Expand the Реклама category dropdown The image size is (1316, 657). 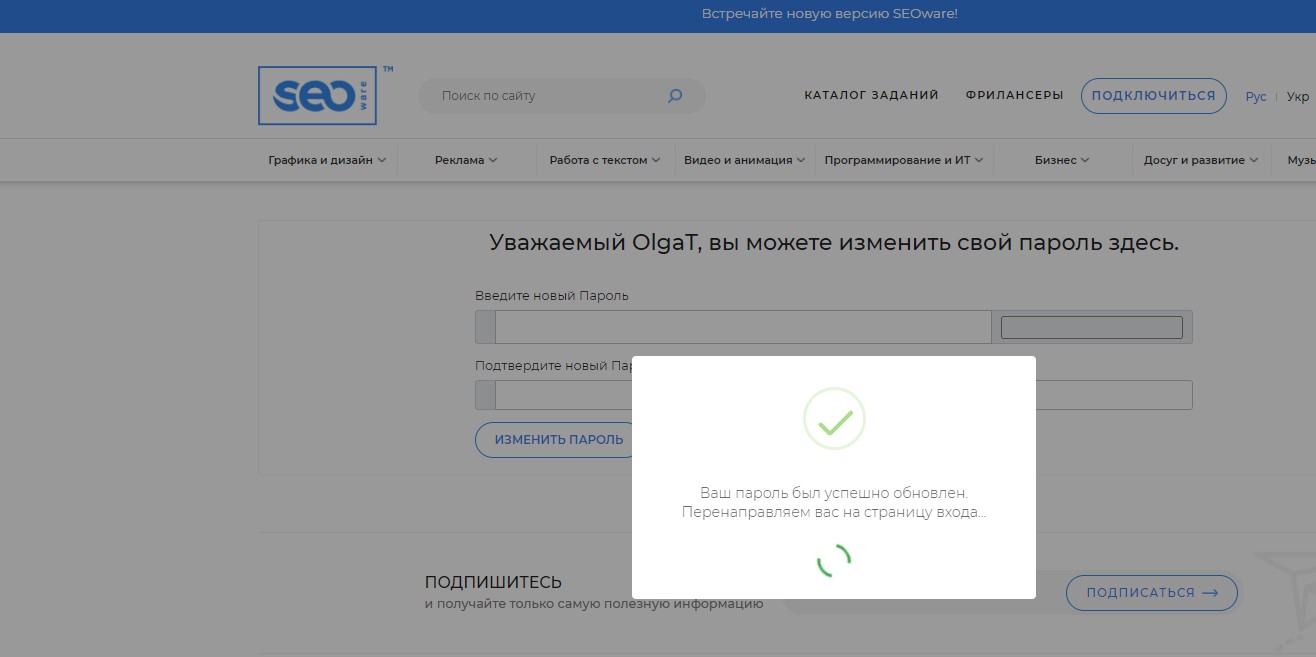466,160
